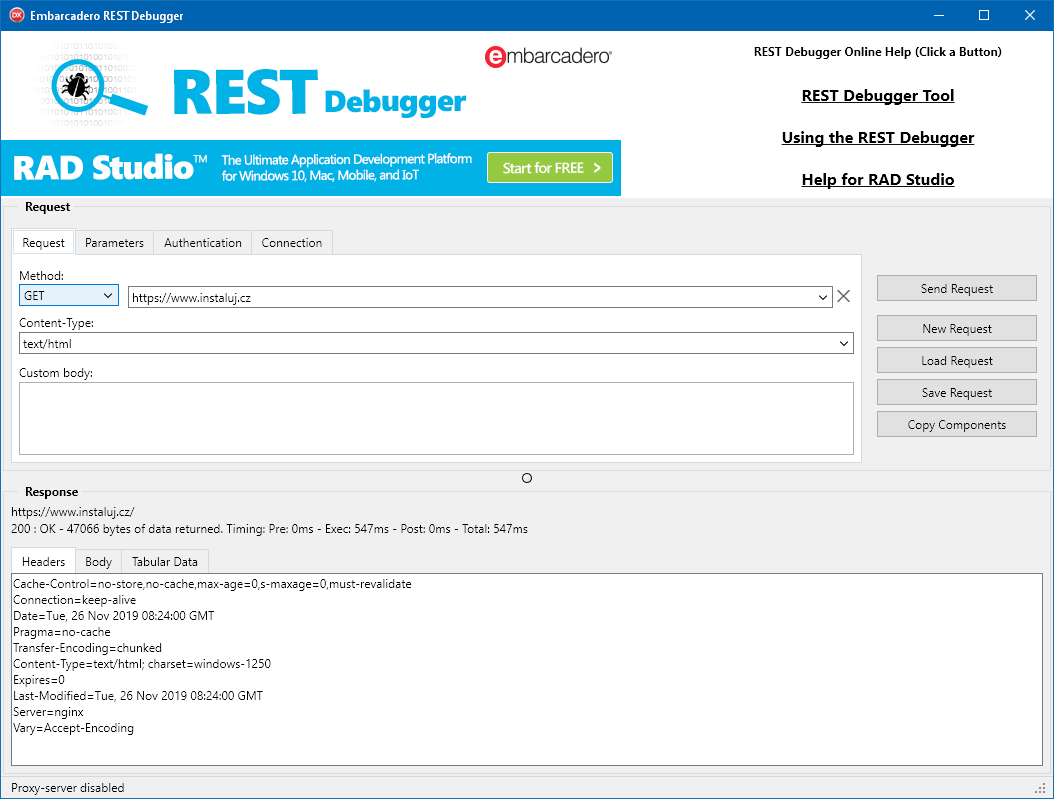Open the Tabular Data tab
This screenshot has width=1054, height=799.
pyautogui.click(x=165, y=562)
